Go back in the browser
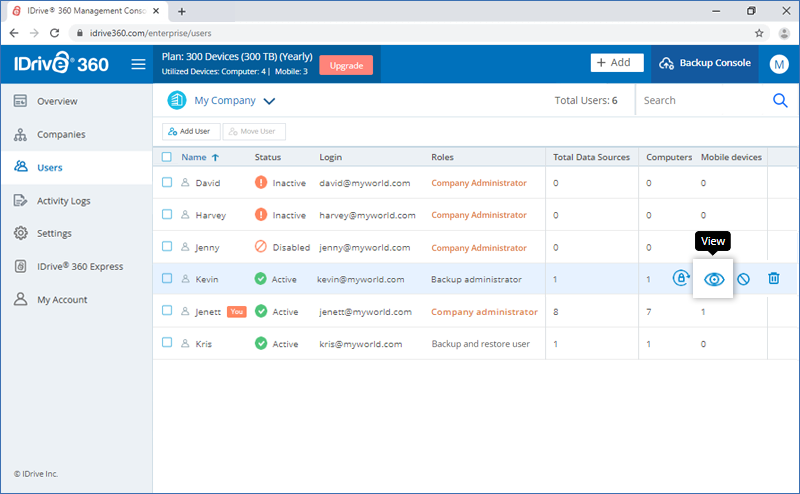This screenshot has height=494, width=800. (x=14, y=33)
